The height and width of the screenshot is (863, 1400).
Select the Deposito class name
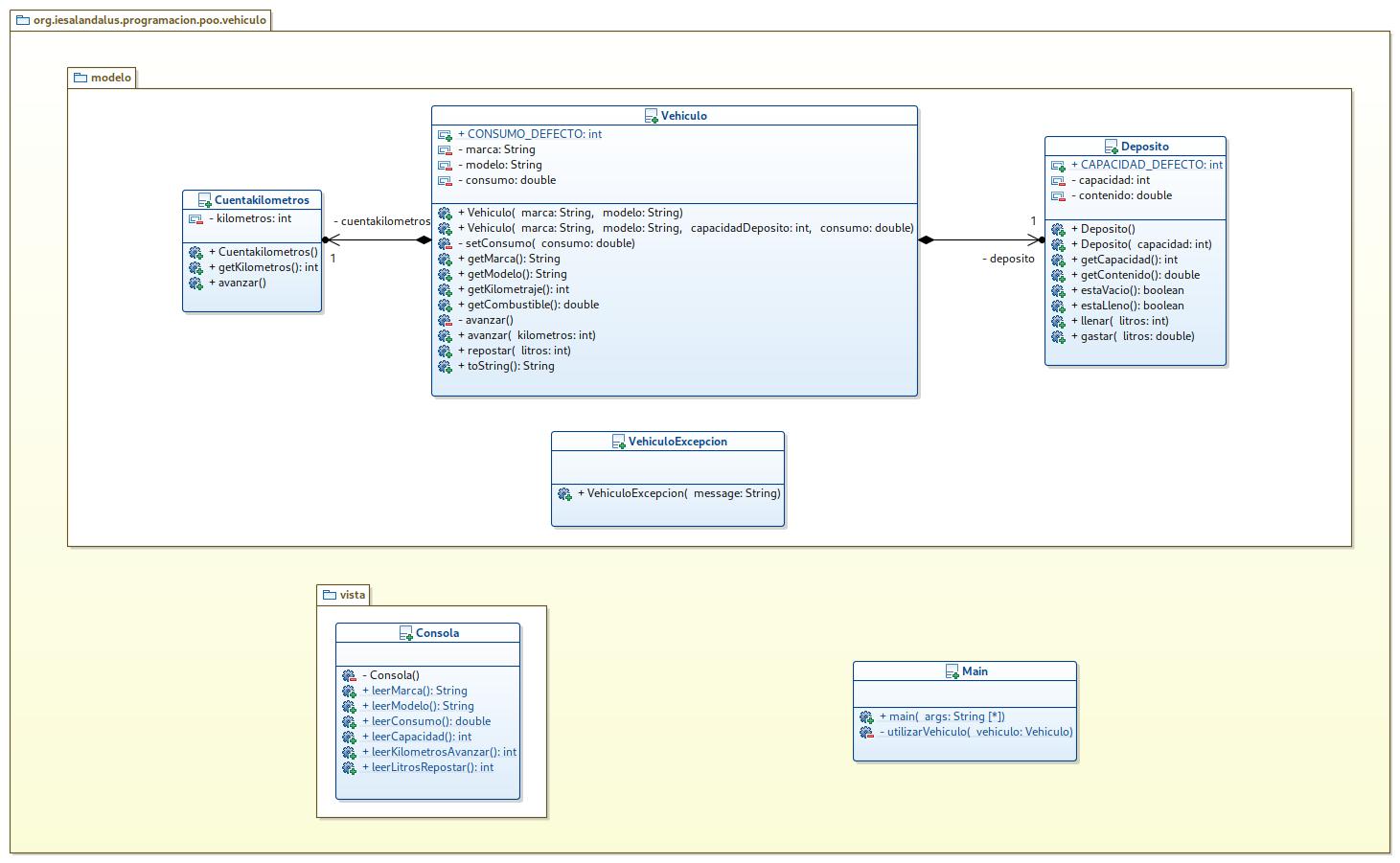pyautogui.click(x=1145, y=147)
